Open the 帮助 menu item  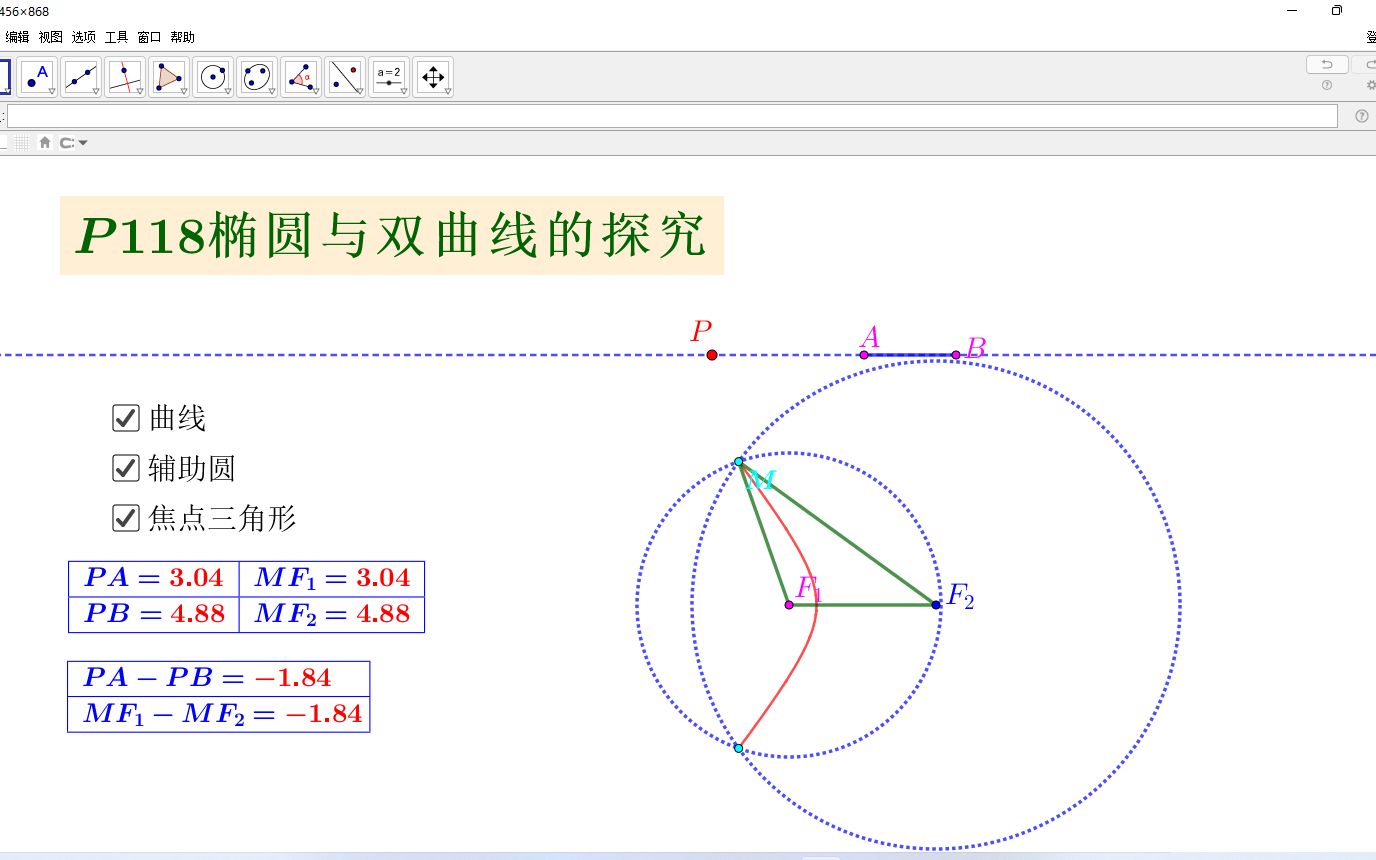click(182, 36)
